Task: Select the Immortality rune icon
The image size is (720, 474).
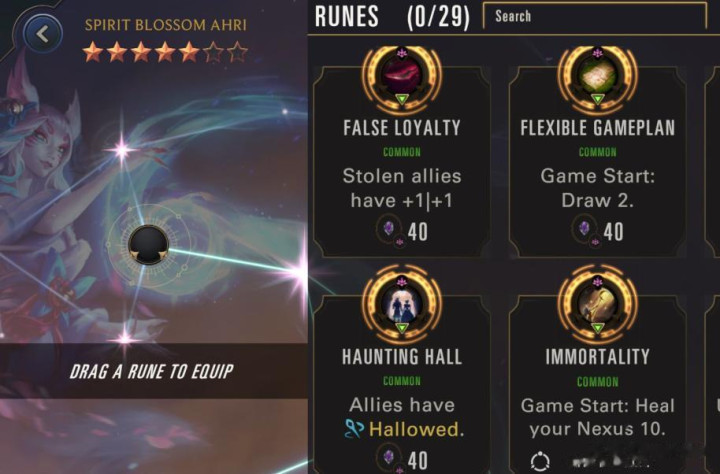Action: click(597, 306)
